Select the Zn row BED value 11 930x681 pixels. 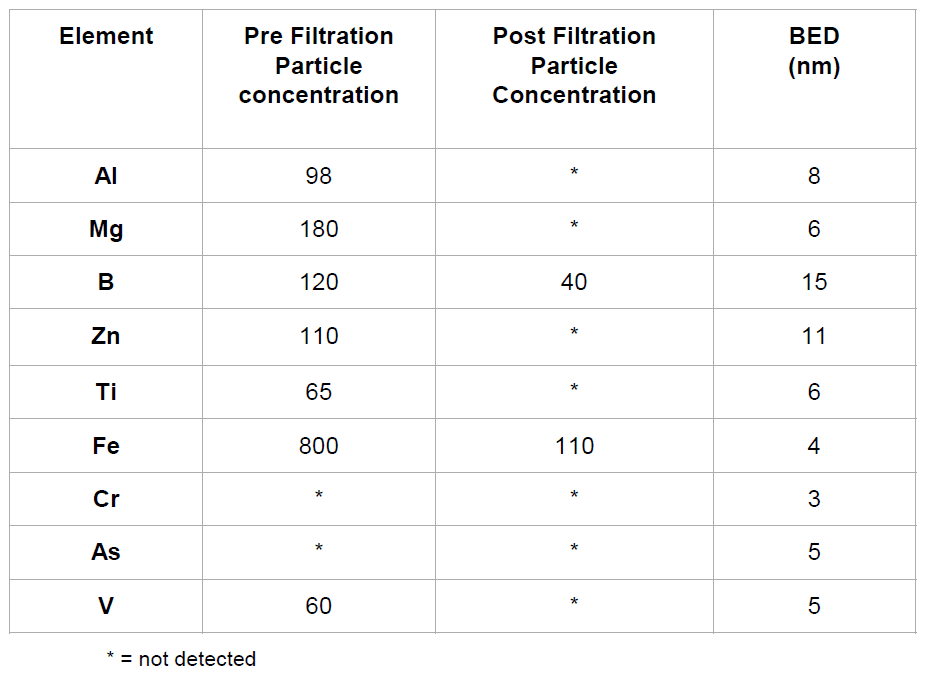(x=814, y=336)
